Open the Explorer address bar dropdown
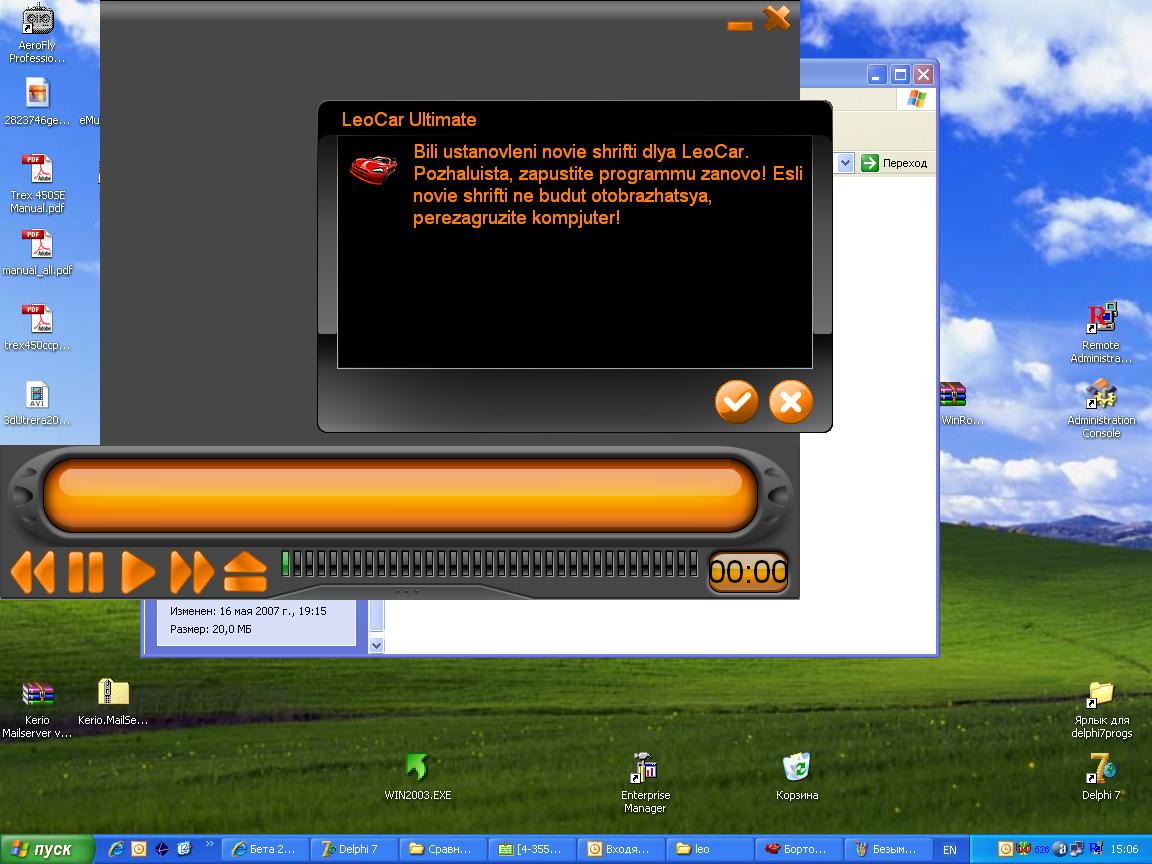The width and height of the screenshot is (1152, 864). [846, 162]
